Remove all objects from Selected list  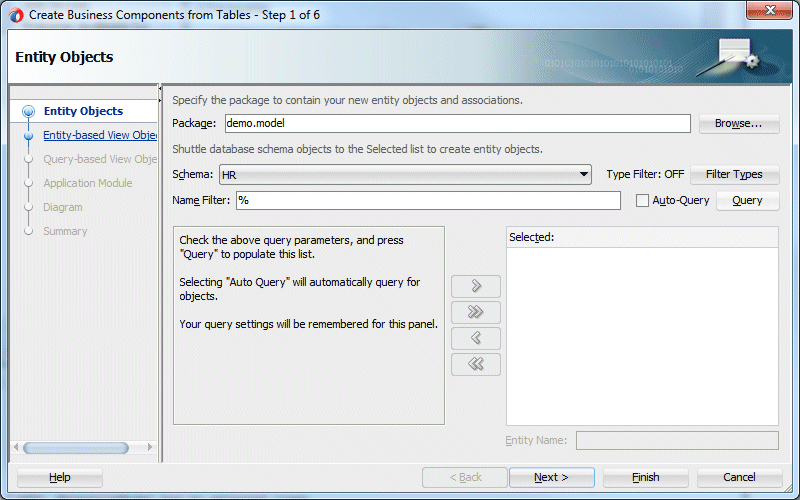[476, 364]
